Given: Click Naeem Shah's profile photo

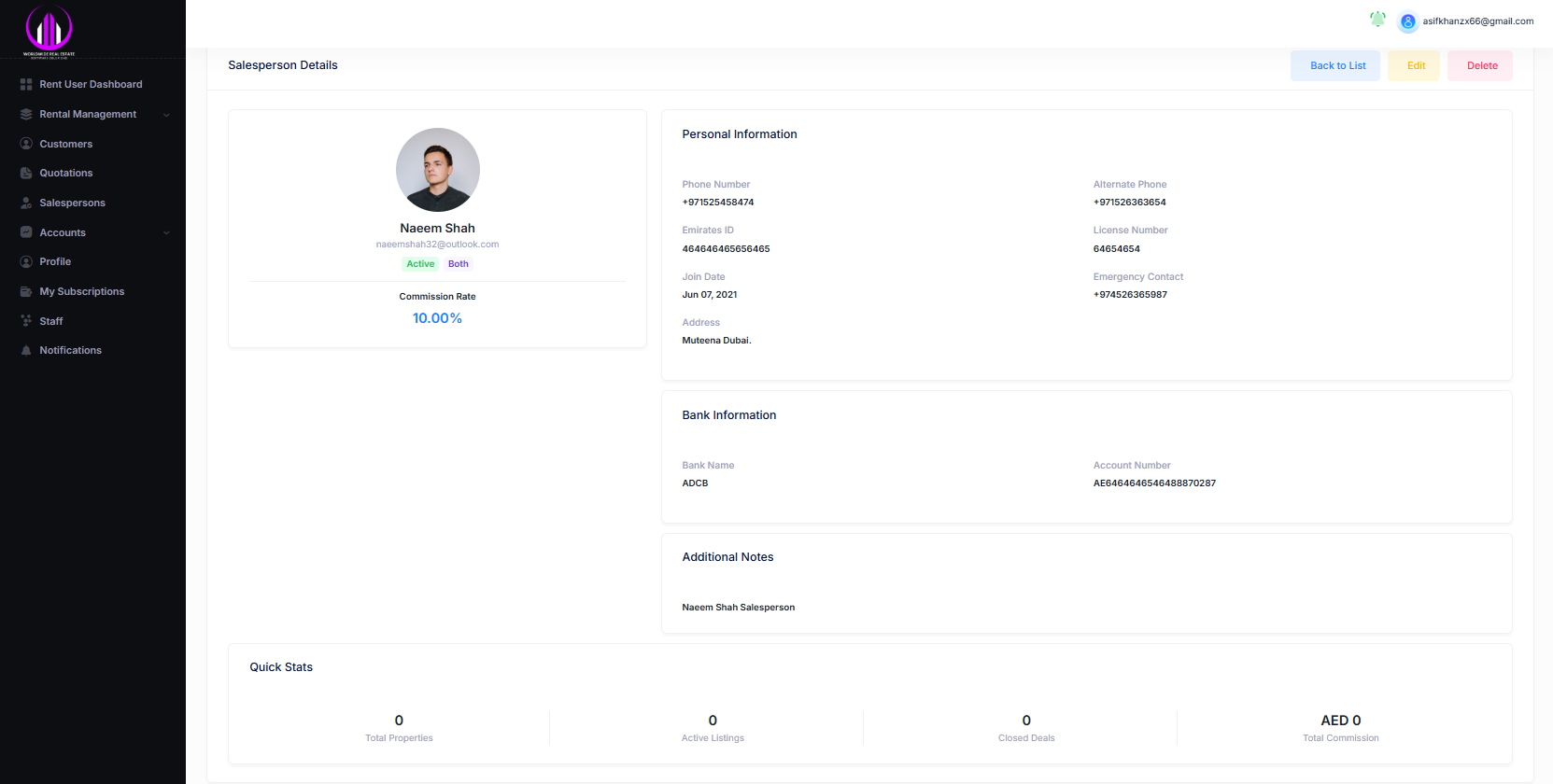Looking at the screenshot, I should click(437, 170).
